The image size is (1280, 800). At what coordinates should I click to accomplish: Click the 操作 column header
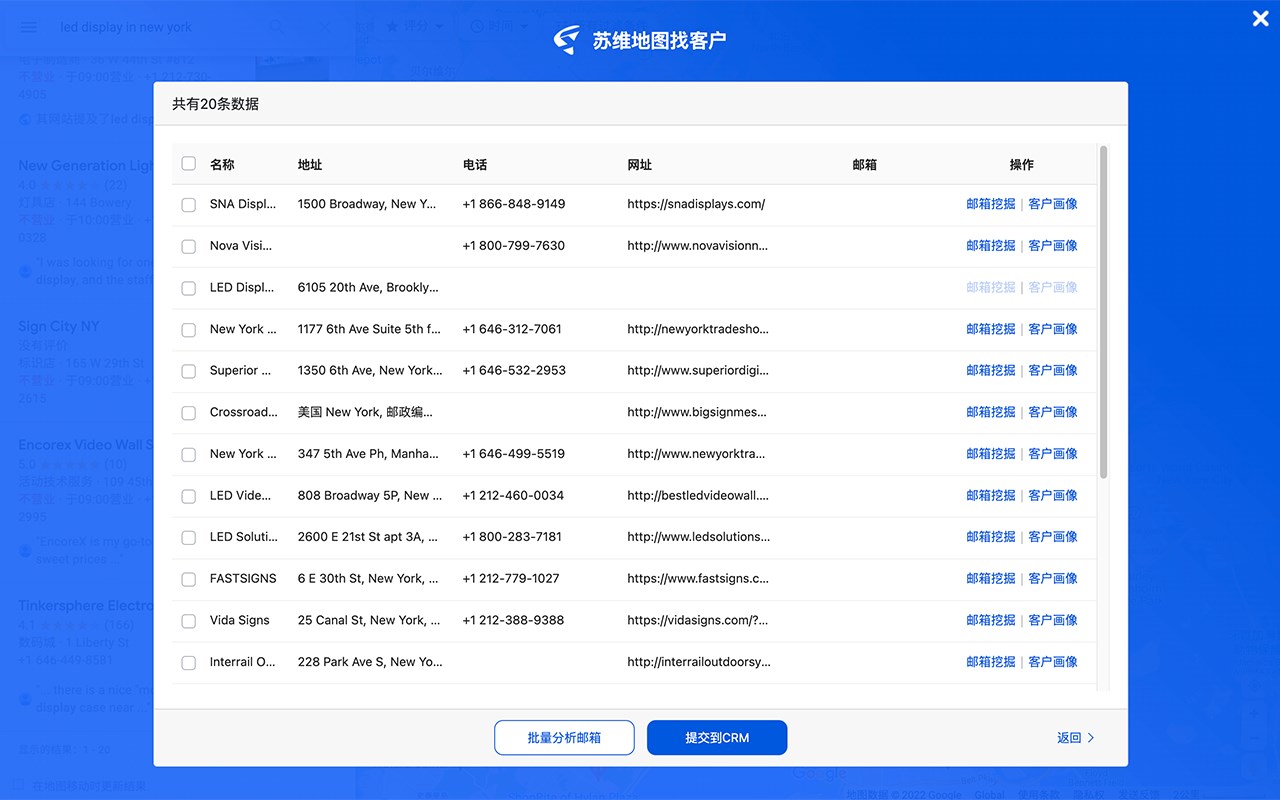(1022, 164)
